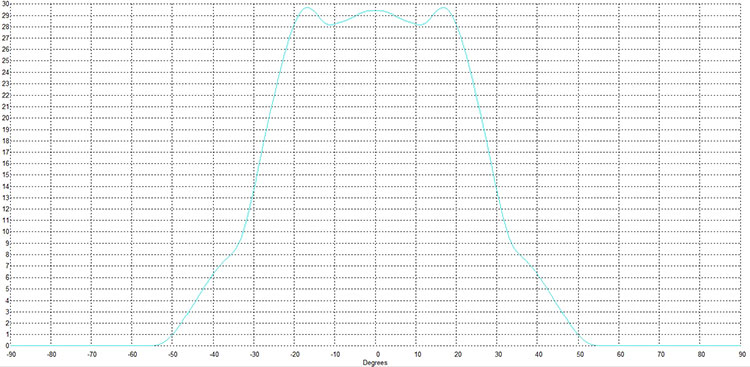Click the flat baseline at 70 degrees
The width and height of the screenshot is (750, 367).
coord(661,345)
